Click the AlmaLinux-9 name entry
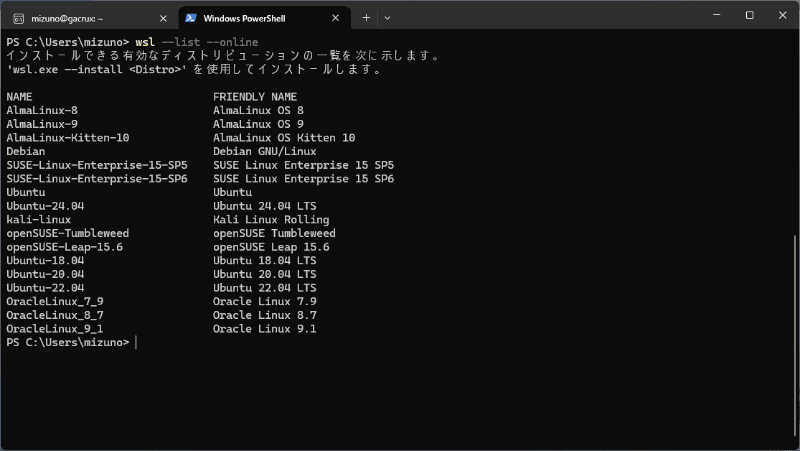 coord(42,124)
